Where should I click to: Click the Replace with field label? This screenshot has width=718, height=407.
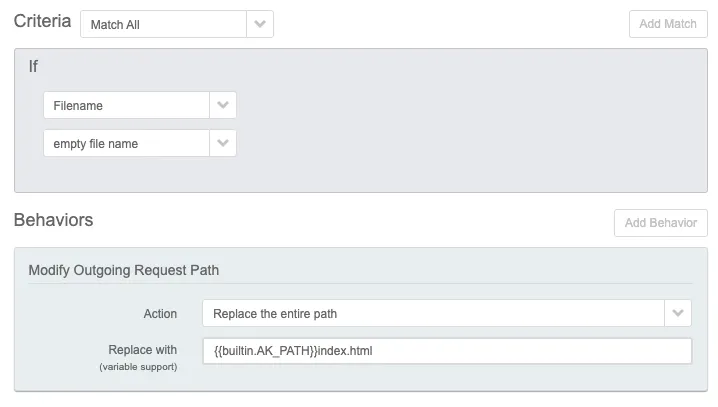pos(142,350)
